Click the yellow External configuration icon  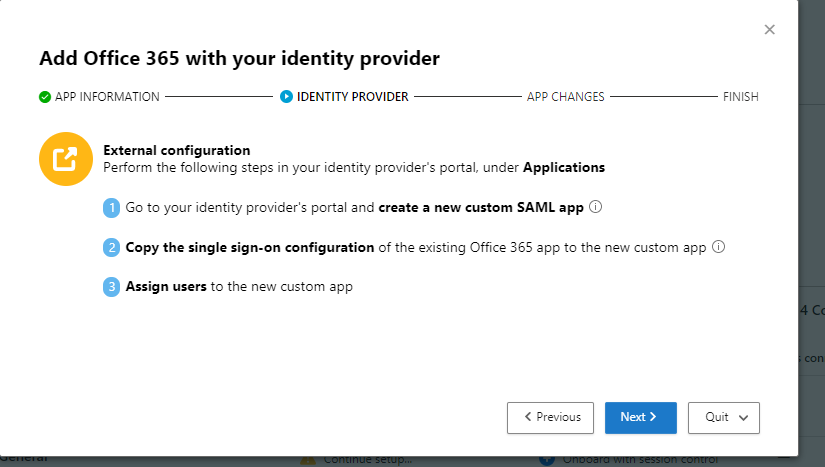65,159
